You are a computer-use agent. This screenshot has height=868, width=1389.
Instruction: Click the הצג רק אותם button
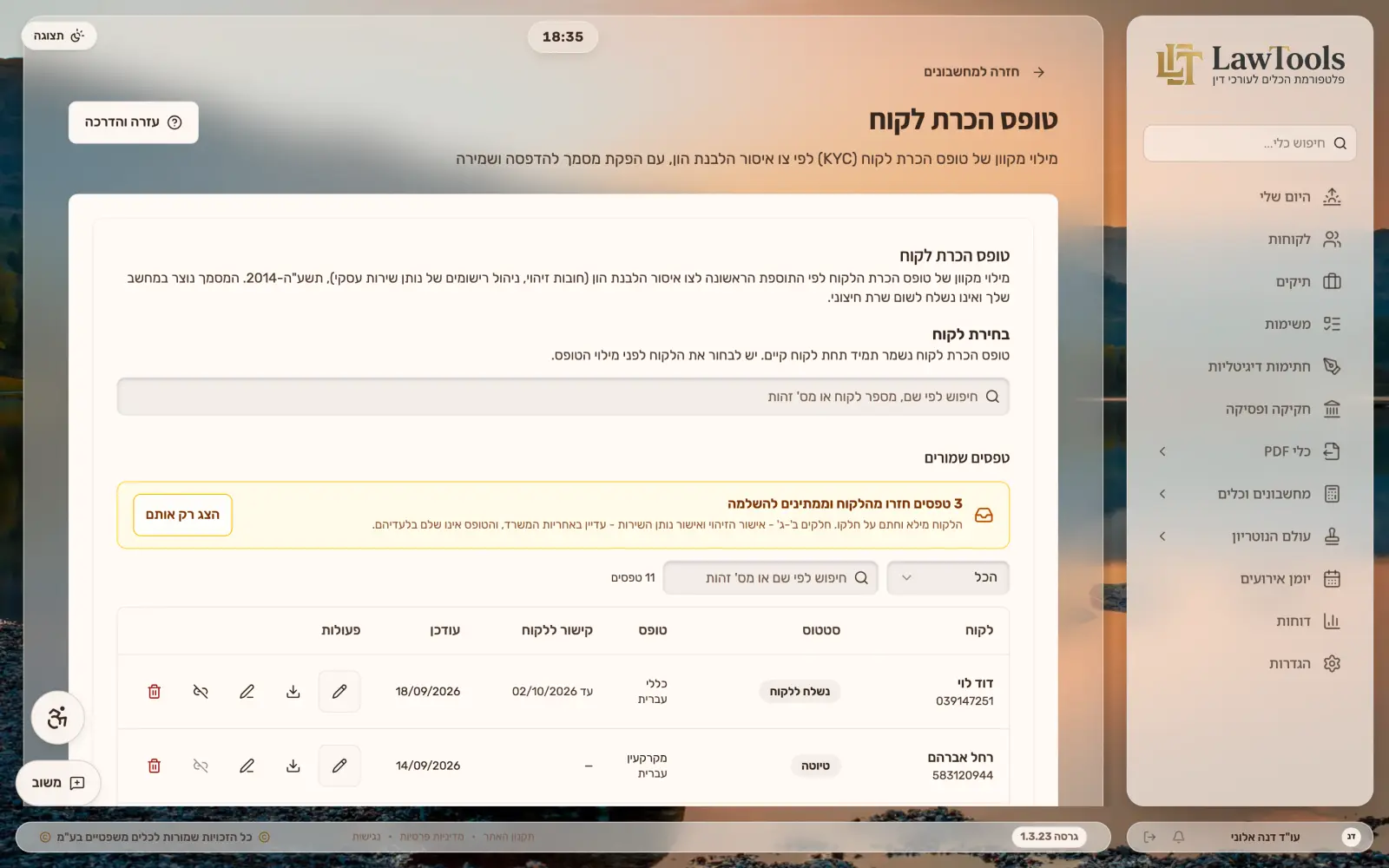point(182,515)
